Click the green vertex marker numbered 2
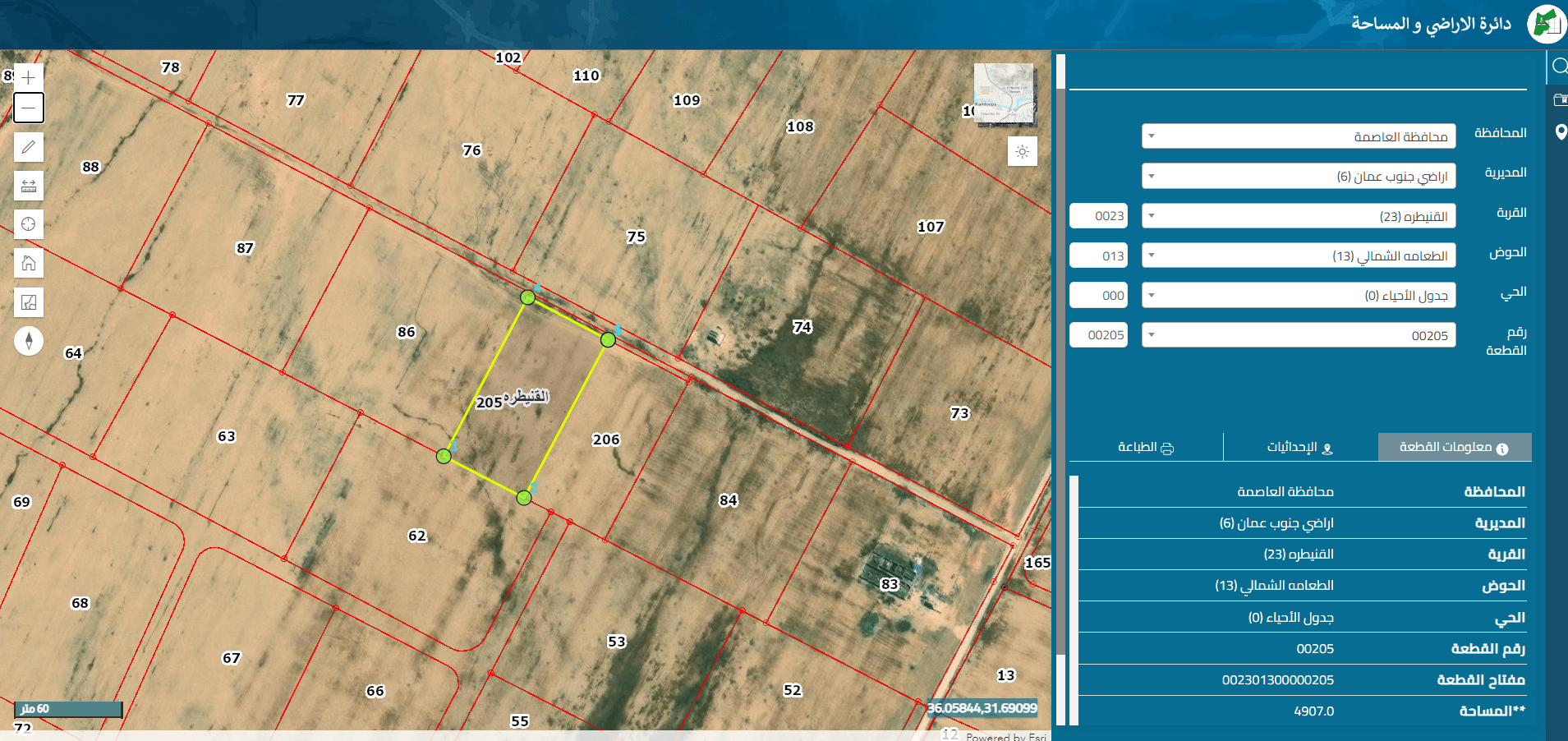 524,497
